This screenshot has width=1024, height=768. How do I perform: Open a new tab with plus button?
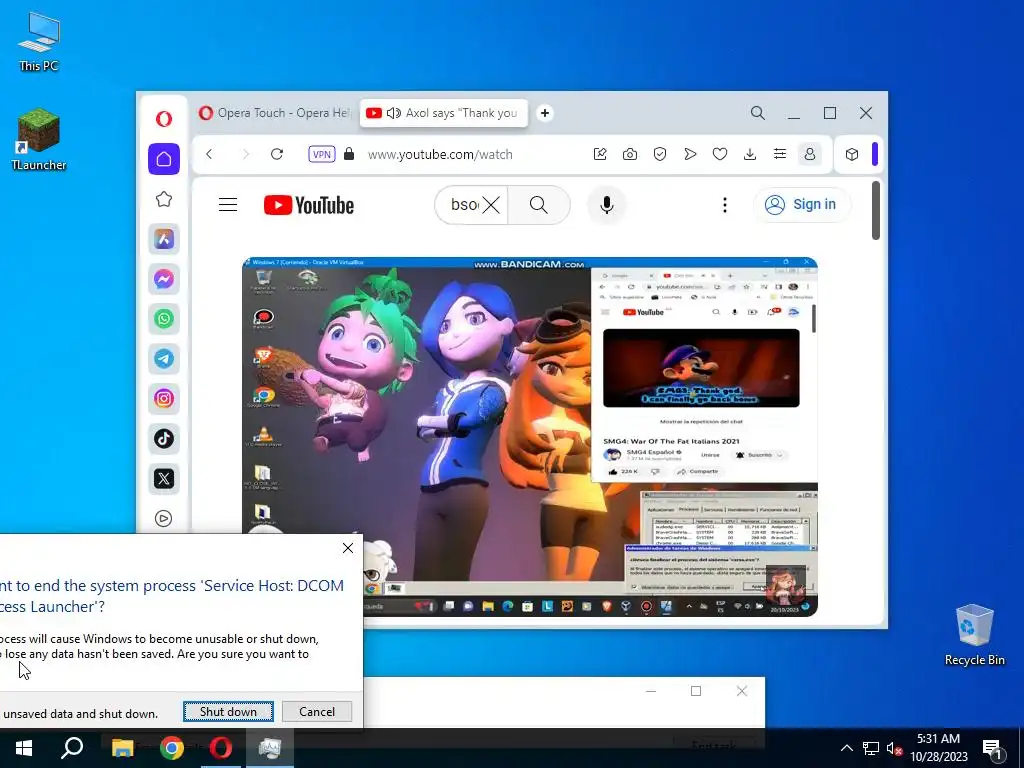pyautogui.click(x=545, y=113)
